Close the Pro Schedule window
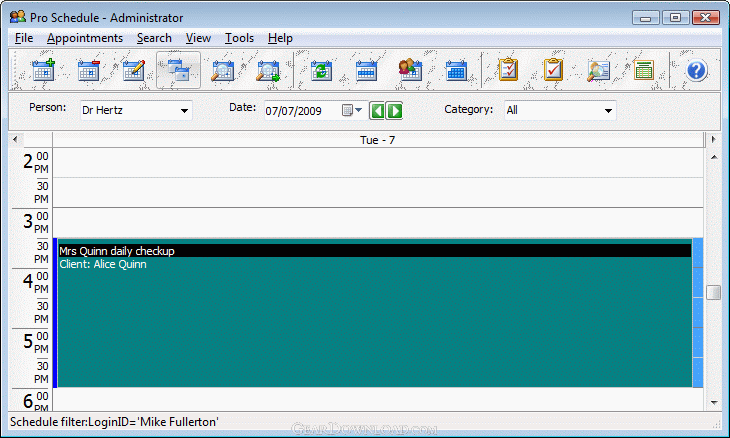Viewport: 730px width, 438px height. 706,18
